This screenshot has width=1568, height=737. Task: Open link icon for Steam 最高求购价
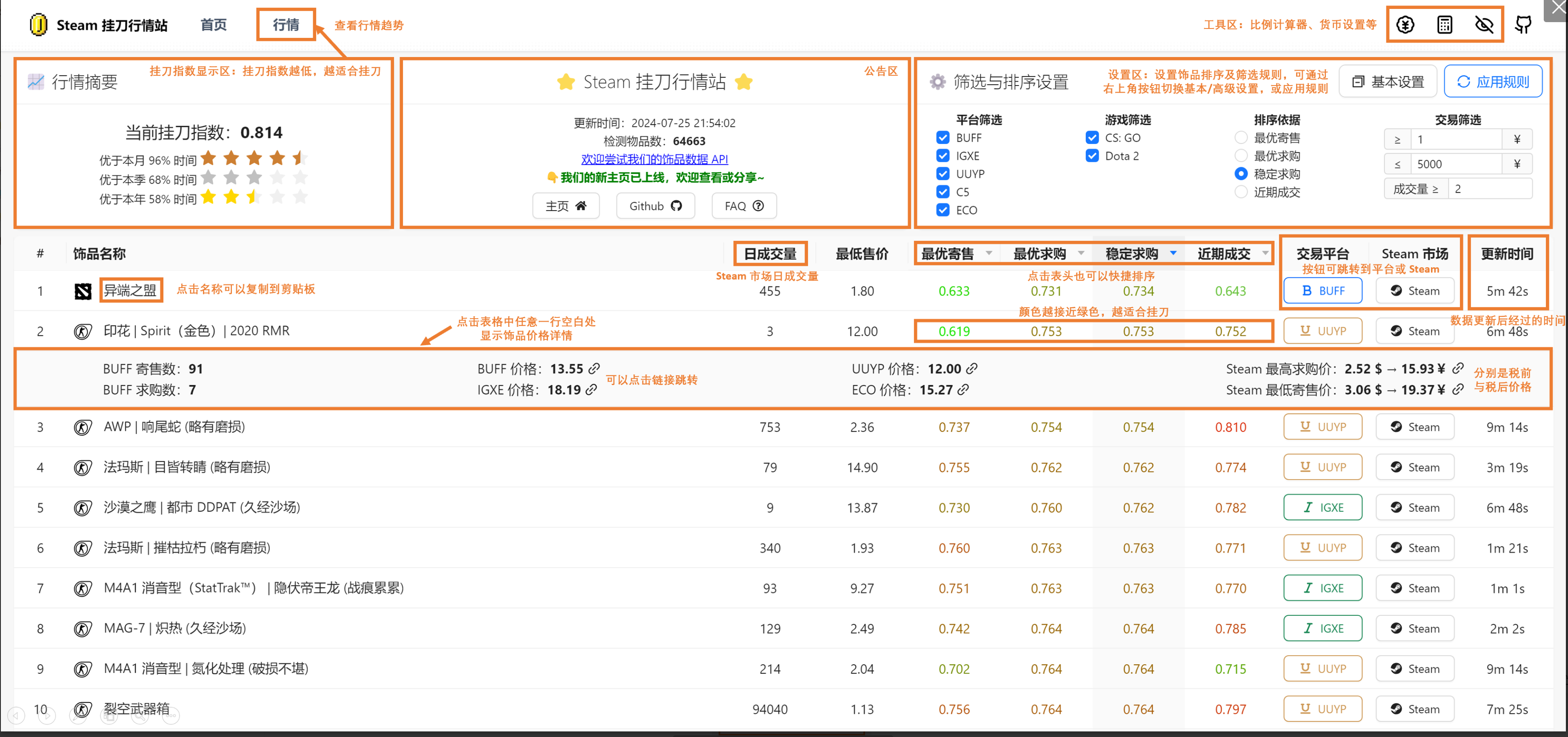click(x=1458, y=368)
